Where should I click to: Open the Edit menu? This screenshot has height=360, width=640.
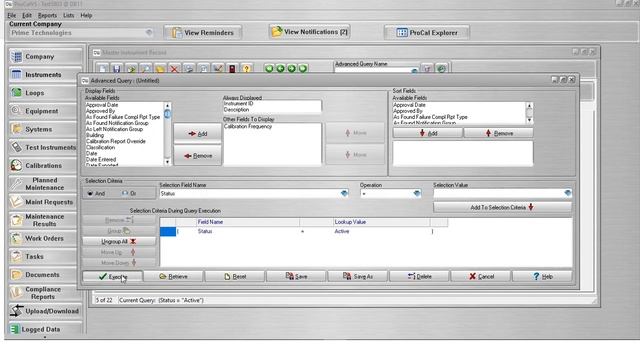27,15
